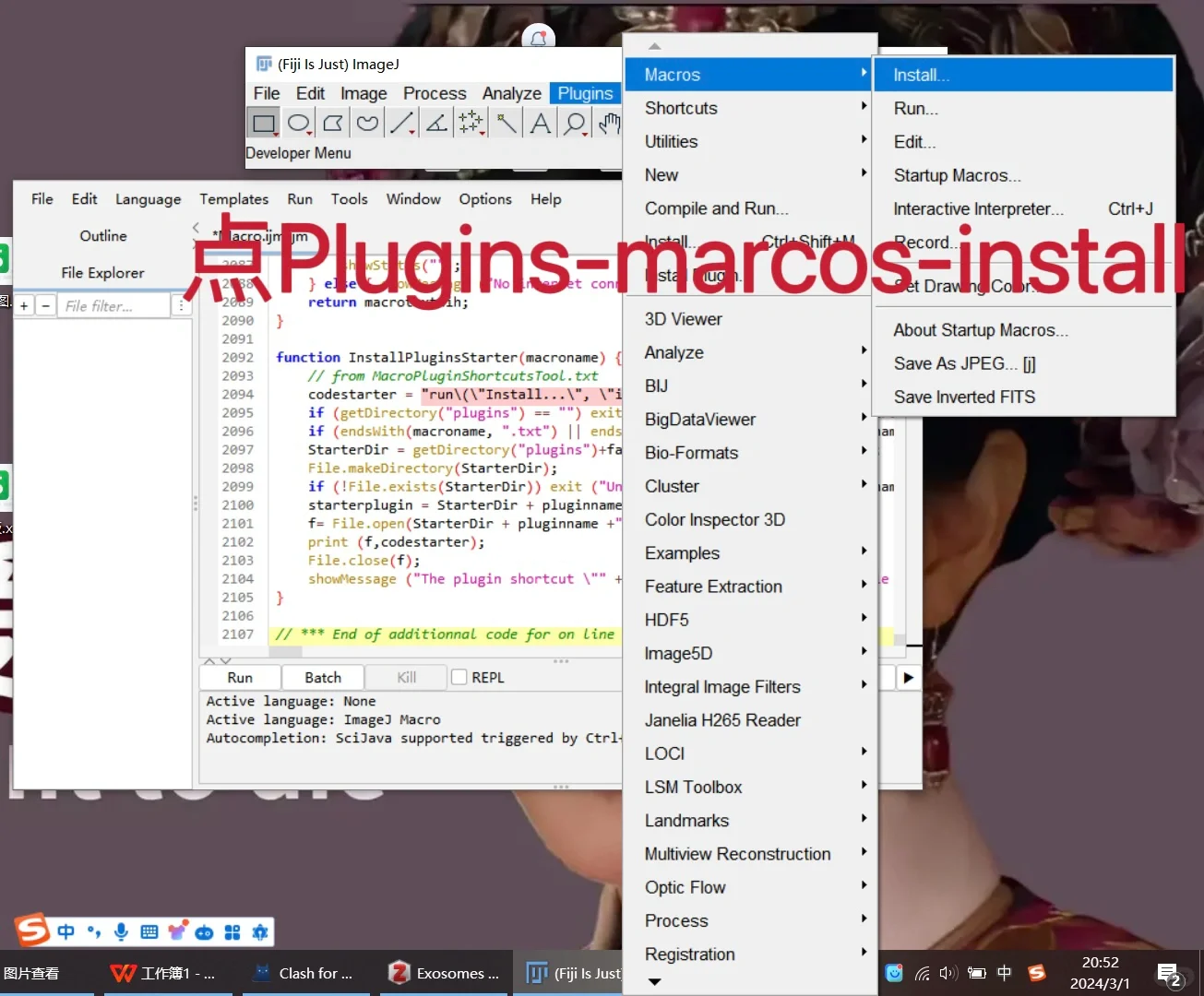Open the Sogou toolbox grid

pyautogui.click(x=232, y=931)
